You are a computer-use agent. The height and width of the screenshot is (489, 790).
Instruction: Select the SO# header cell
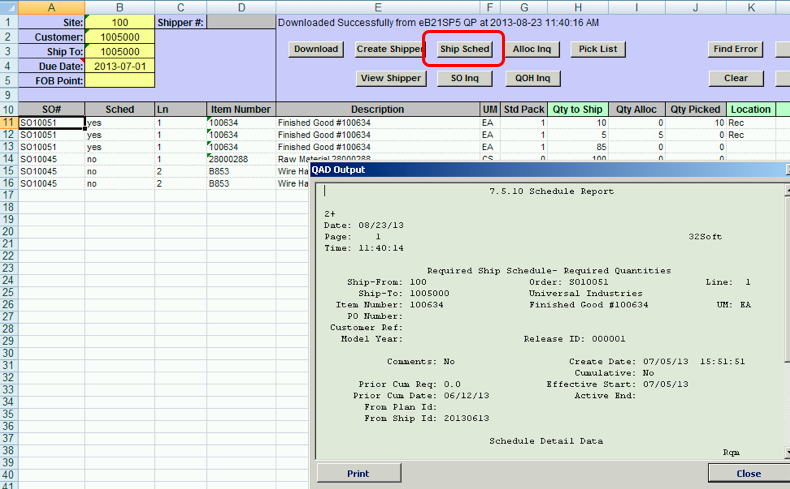coord(51,109)
